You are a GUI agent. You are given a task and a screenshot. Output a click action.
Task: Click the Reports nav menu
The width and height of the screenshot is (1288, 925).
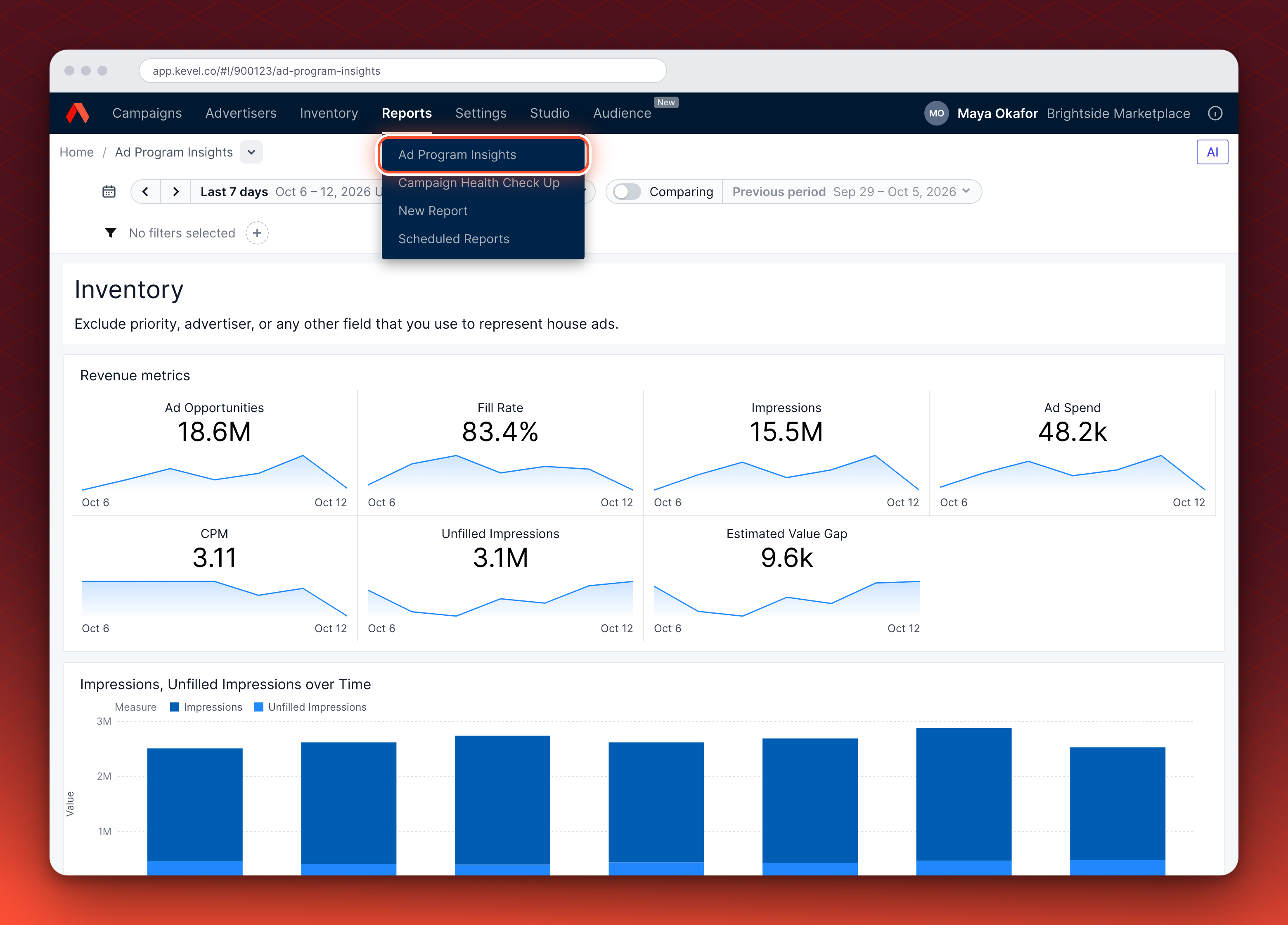point(407,113)
